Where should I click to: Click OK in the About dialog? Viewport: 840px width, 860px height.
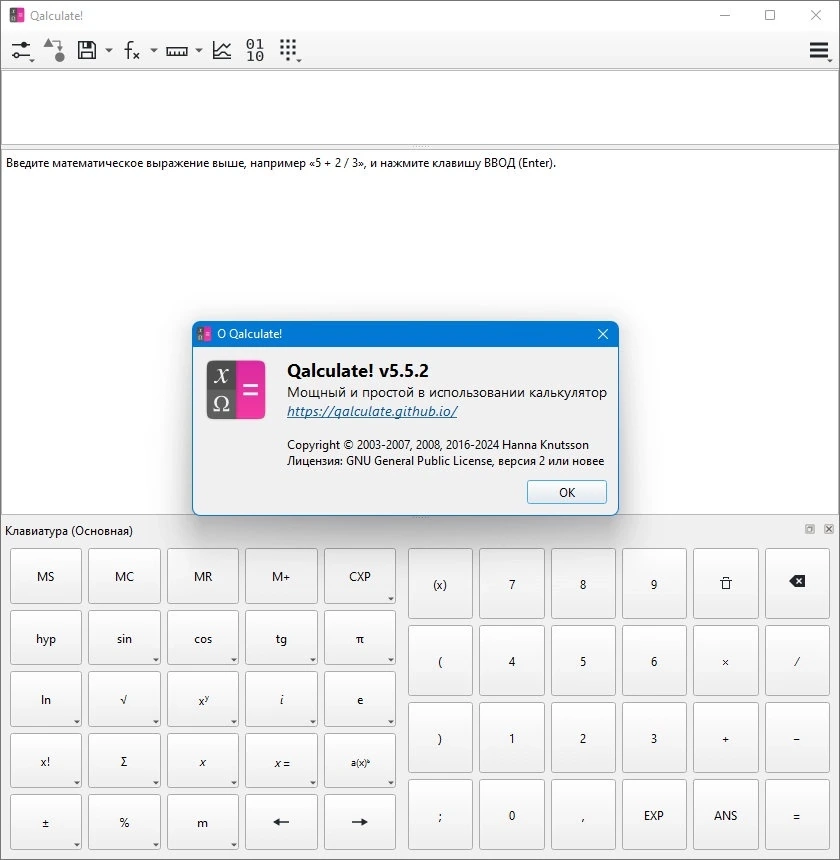point(567,492)
